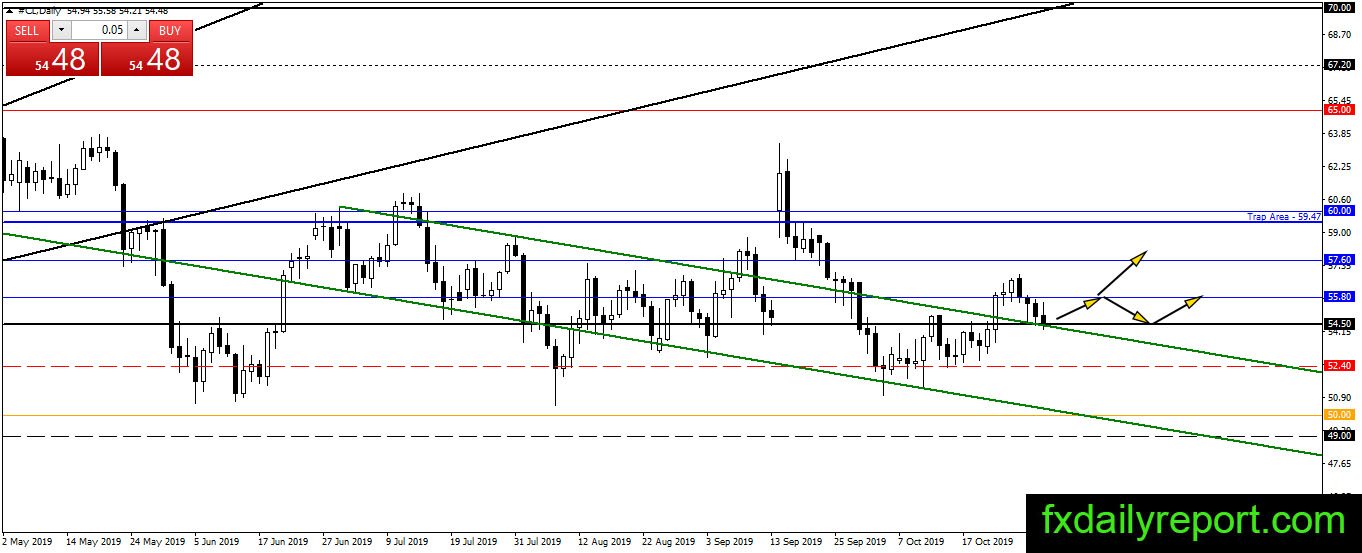Click the 50.00 yellow price label
The image size is (1362, 553).
1338,414
